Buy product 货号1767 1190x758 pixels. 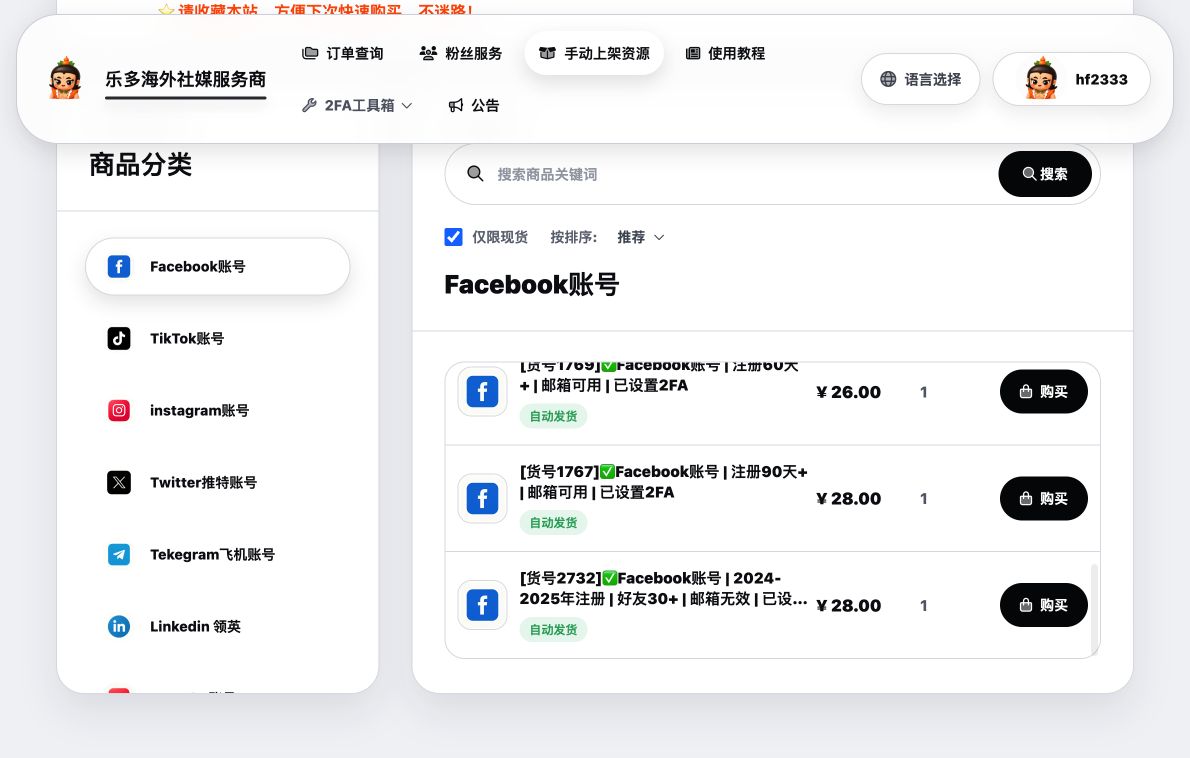coord(1044,499)
